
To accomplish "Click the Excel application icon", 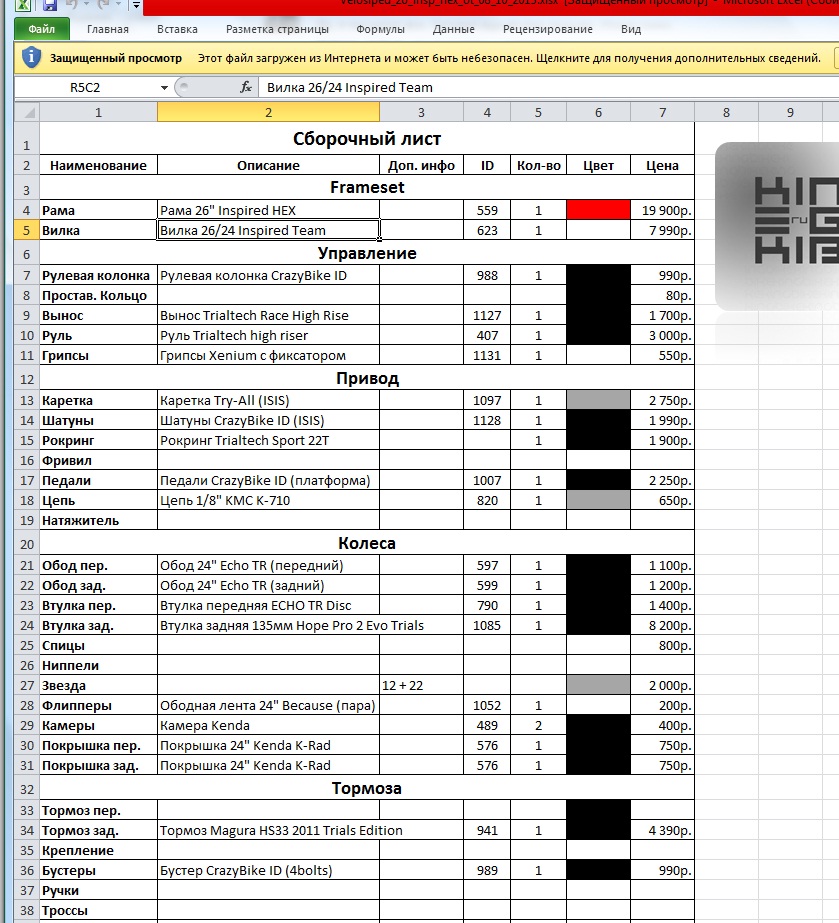I will 22,4.
